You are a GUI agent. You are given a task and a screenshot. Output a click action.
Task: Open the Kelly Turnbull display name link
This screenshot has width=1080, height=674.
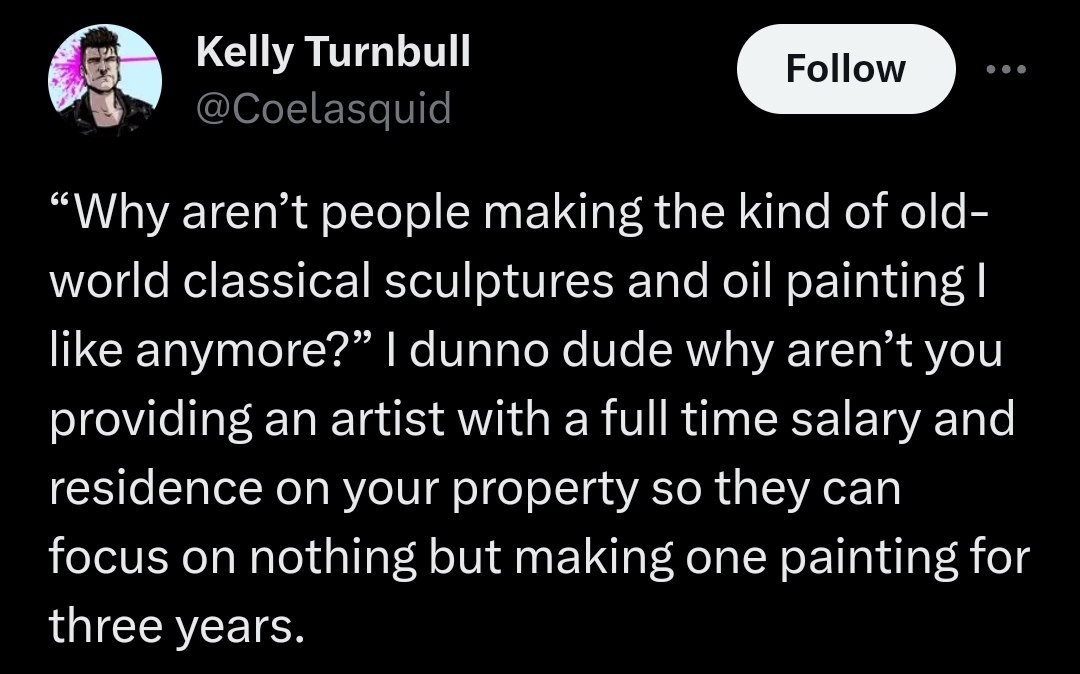pos(333,52)
